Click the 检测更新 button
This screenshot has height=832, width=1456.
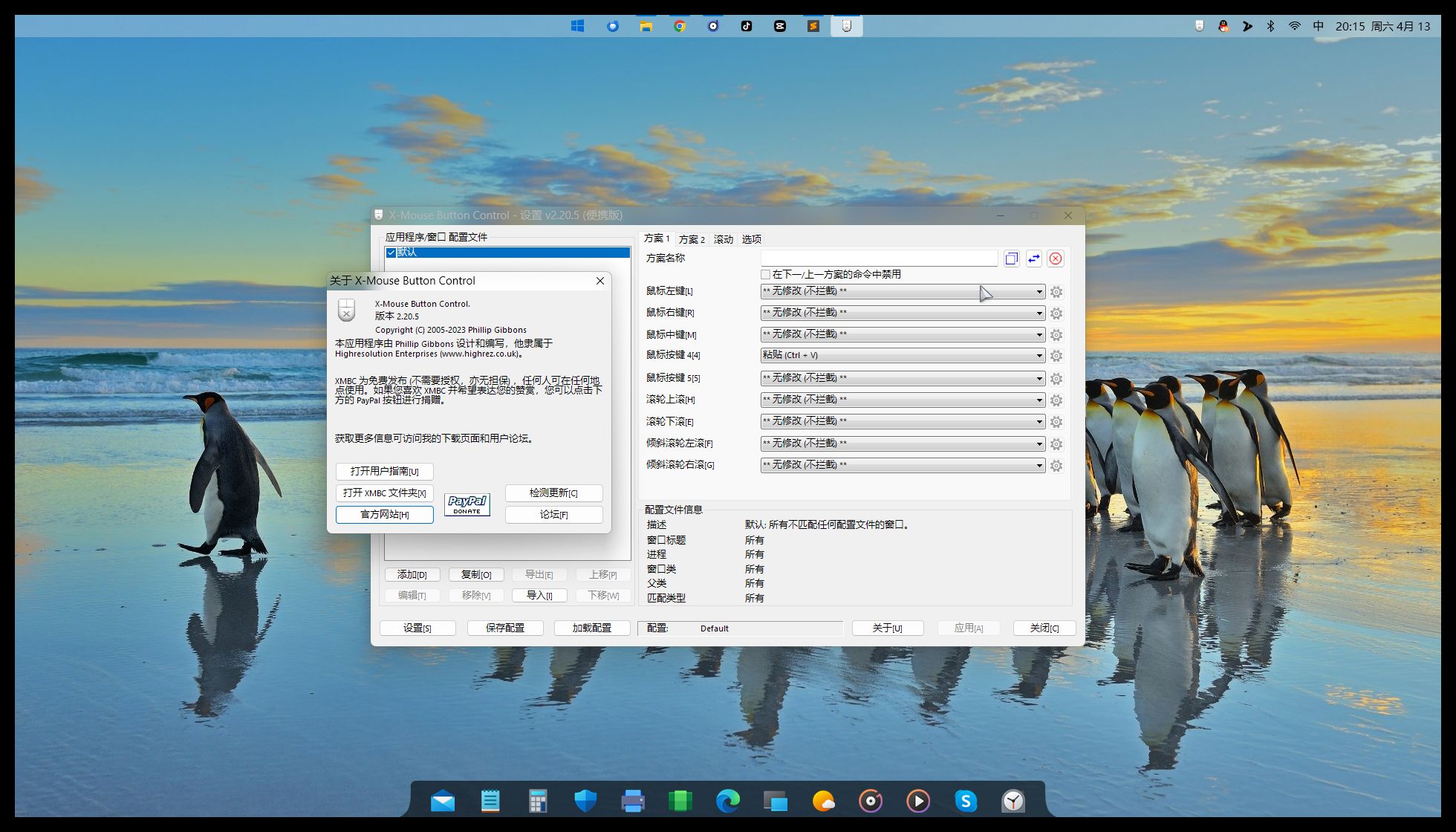553,493
